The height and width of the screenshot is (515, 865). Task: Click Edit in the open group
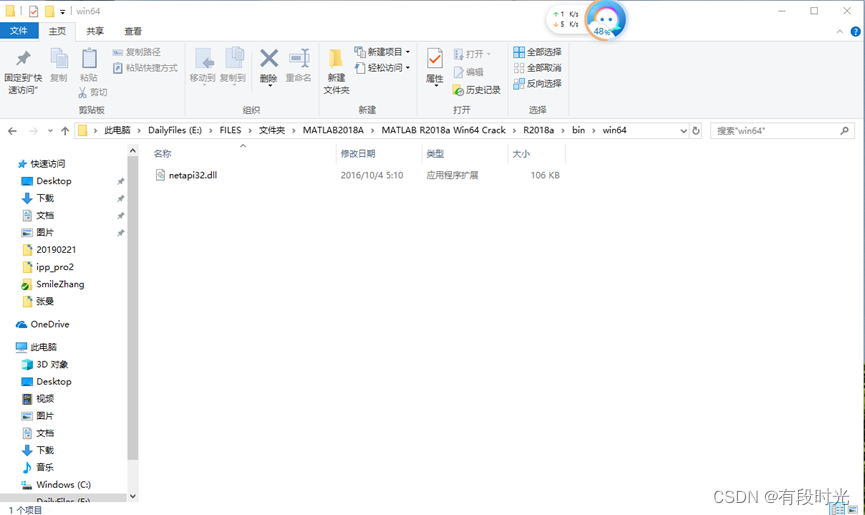pyautogui.click(x=468, y=72)
